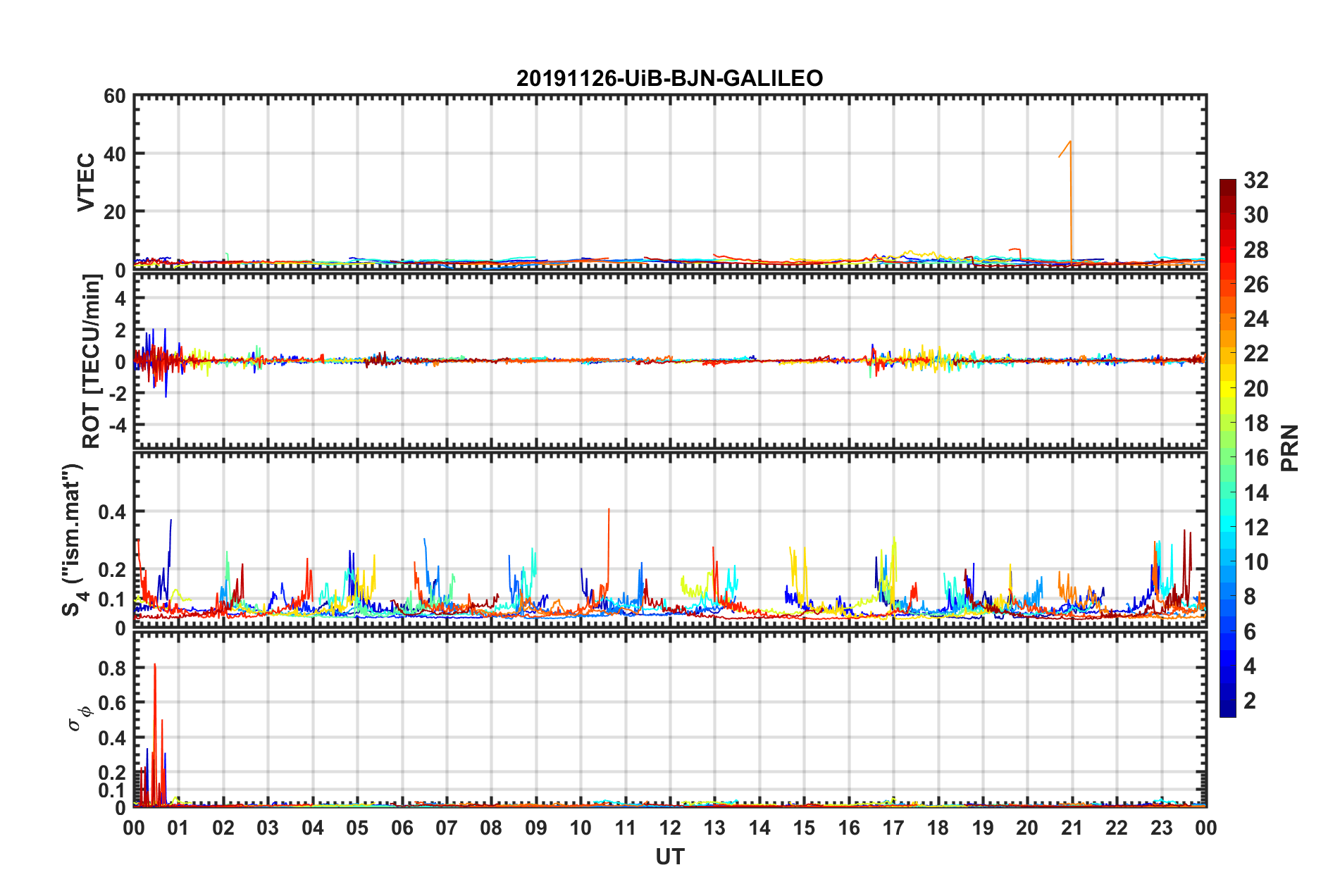Click the x-axis tick label 06

point(402,828)
